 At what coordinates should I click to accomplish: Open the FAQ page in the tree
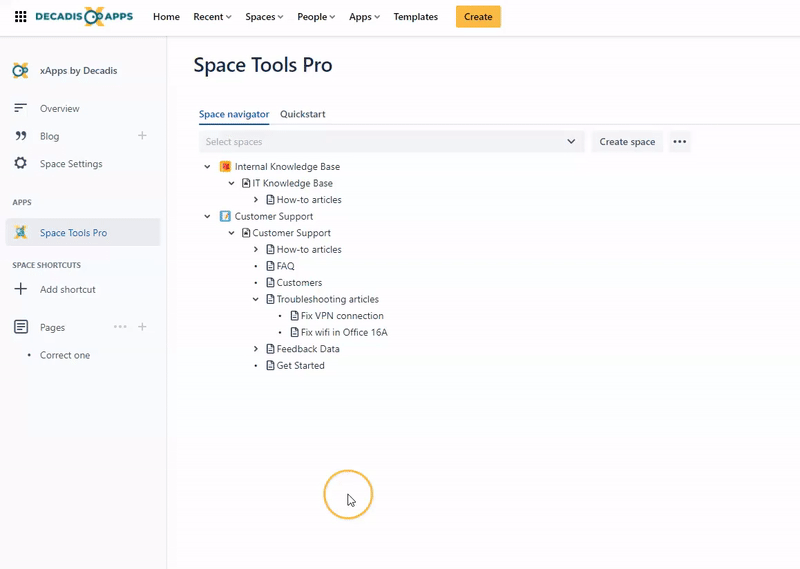click(x=285, y=266)
